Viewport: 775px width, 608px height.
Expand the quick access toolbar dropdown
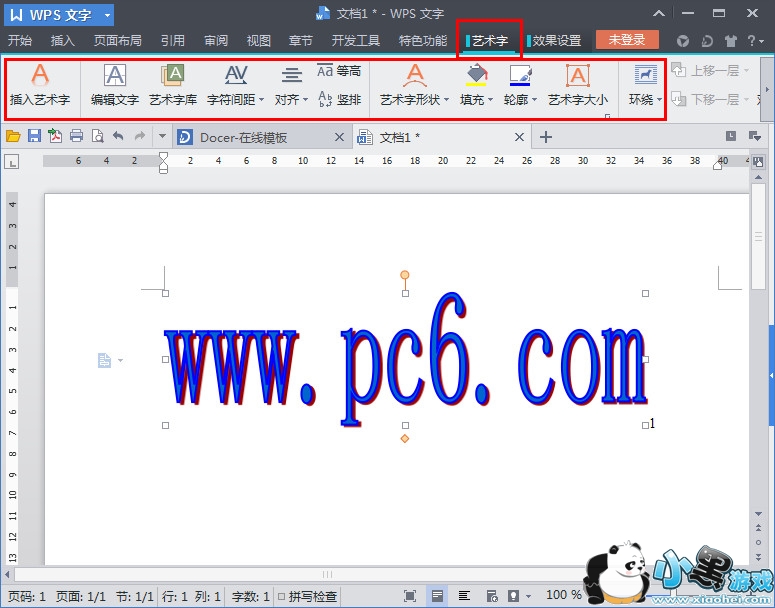click(162, 136)
